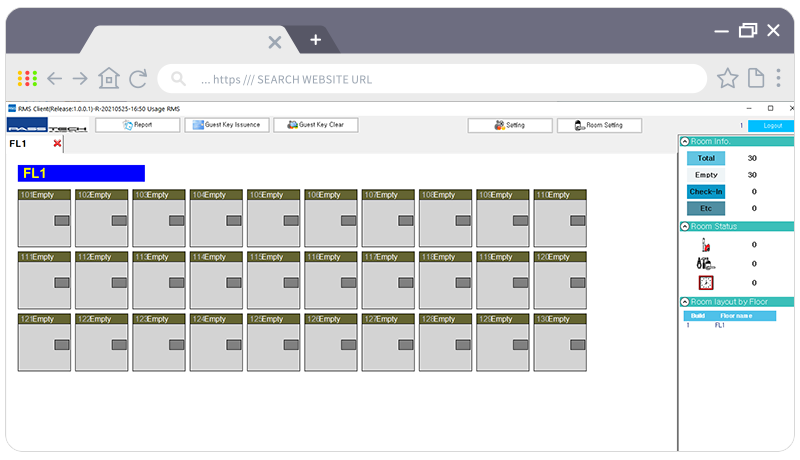Click Guest Key Issuence button
Image resolution: width=800 pixels, height=460 pixels.
click(227, 125)
